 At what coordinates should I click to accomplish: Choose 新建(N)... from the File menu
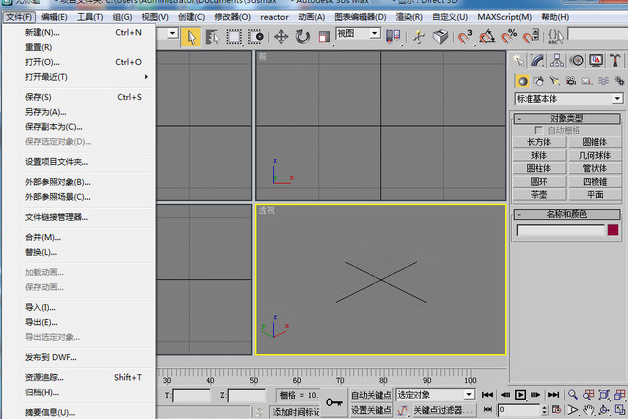[86, 33]
